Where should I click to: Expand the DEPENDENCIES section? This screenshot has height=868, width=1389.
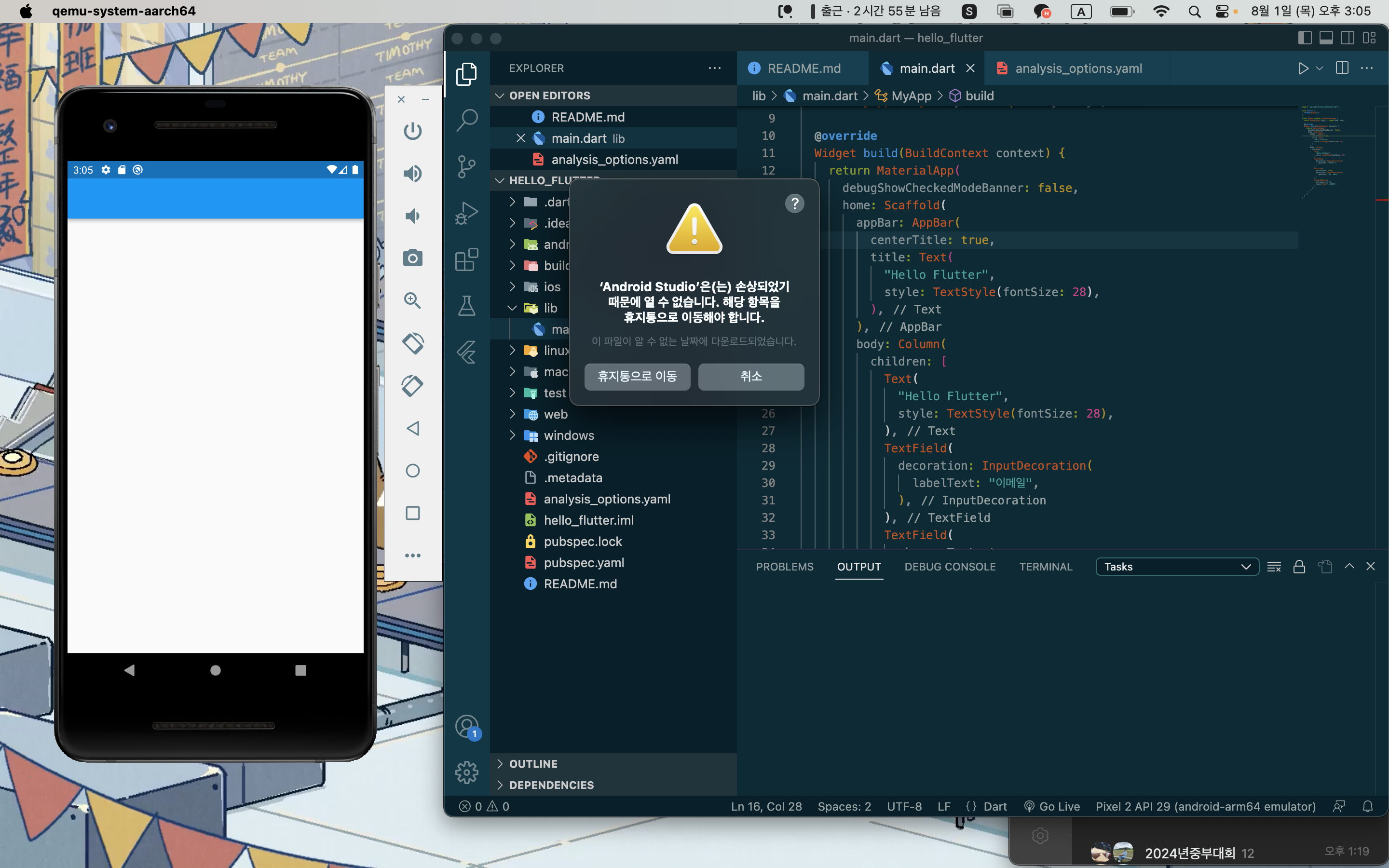pyautogui.click(x=613, y=786)
